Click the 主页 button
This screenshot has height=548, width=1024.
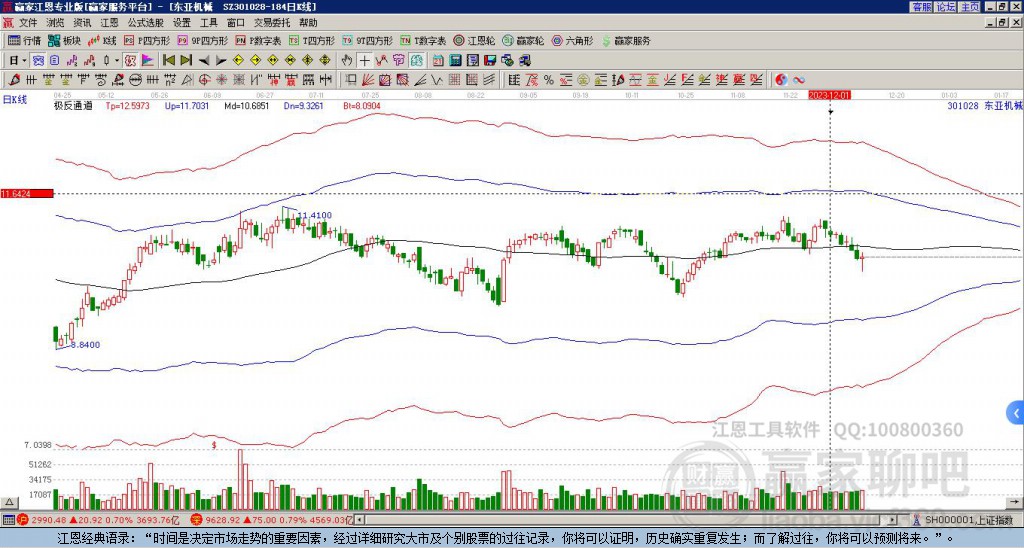pyautogui.click(x=970, y=6)
